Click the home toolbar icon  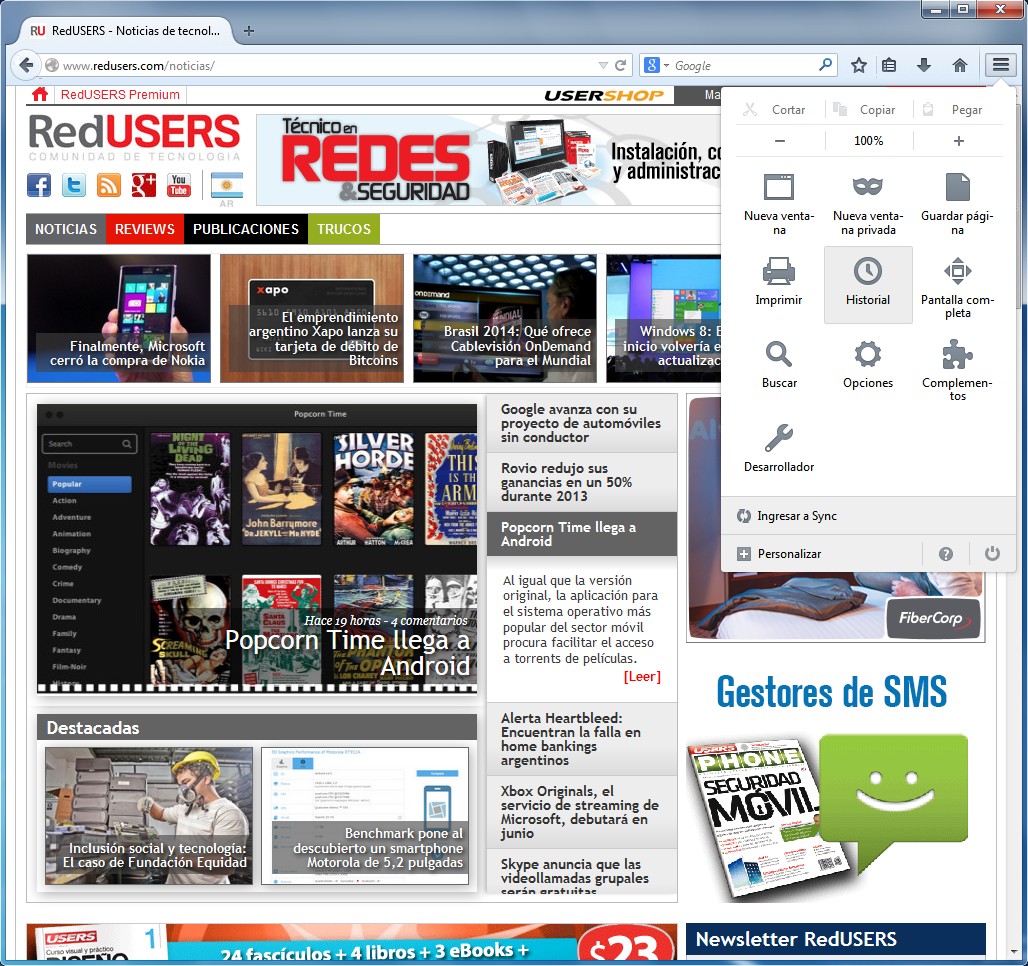pos(960,65)
